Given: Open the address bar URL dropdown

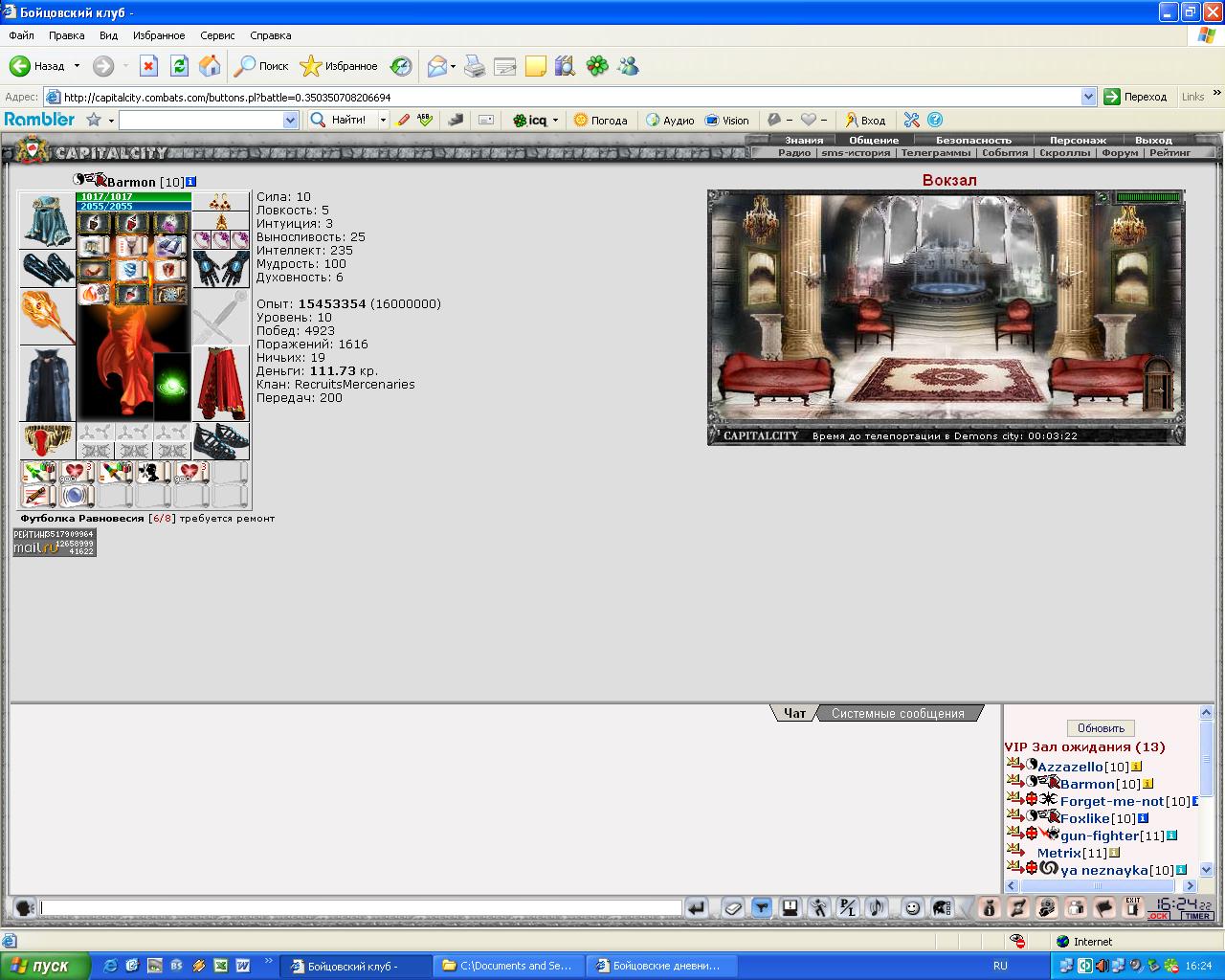Looking at the screenshot, I should [1088, 97].
